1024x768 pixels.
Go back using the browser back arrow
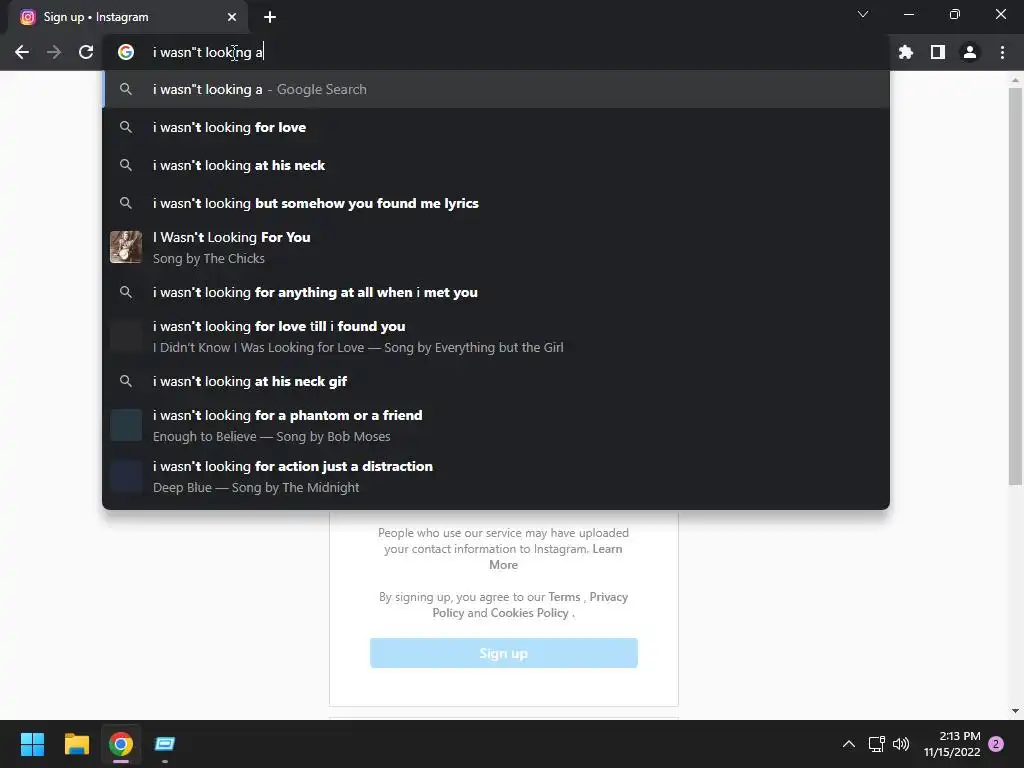22,52
